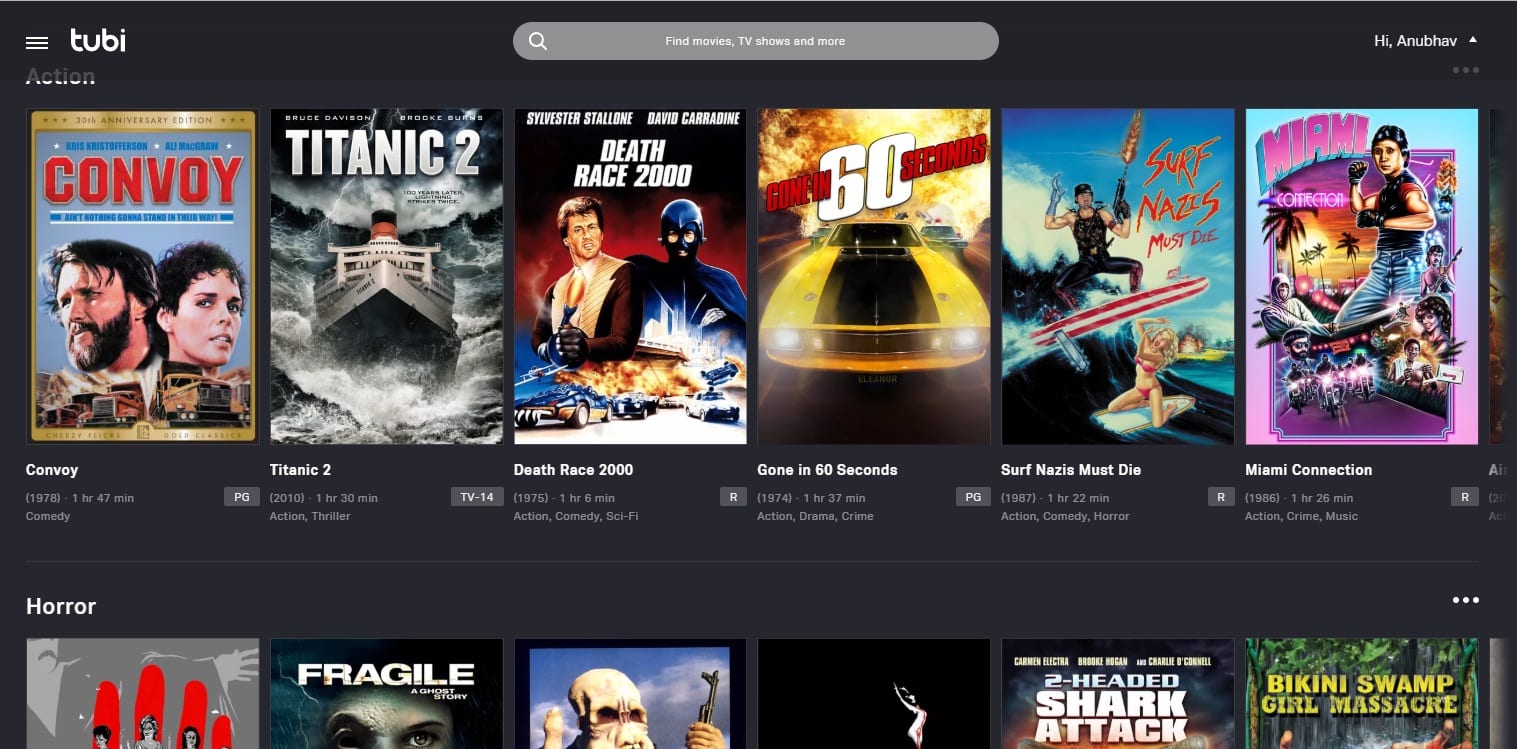Open the 2-Headed Shark Attack poster
This screenshot has height=749, width=1517.
pyautogui.click(x=1118, y=694)
